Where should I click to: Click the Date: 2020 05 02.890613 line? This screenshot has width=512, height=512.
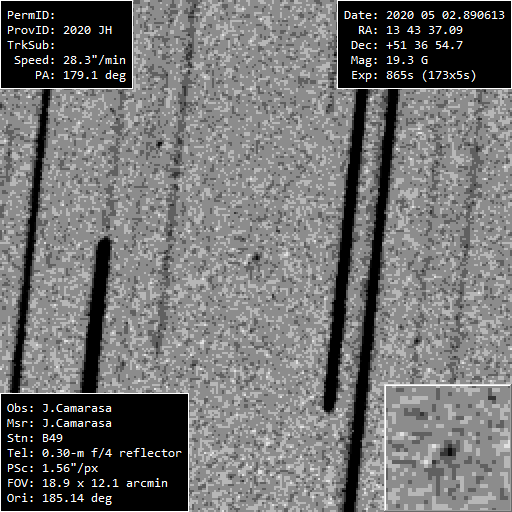424,15
